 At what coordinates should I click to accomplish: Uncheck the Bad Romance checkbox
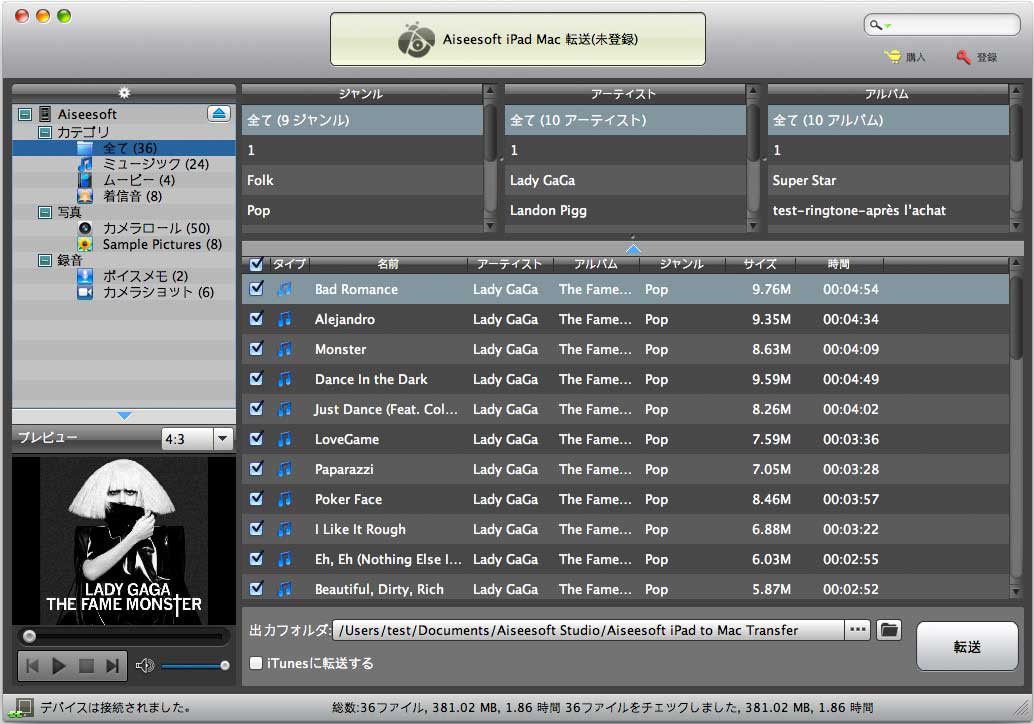coord(257,289)
